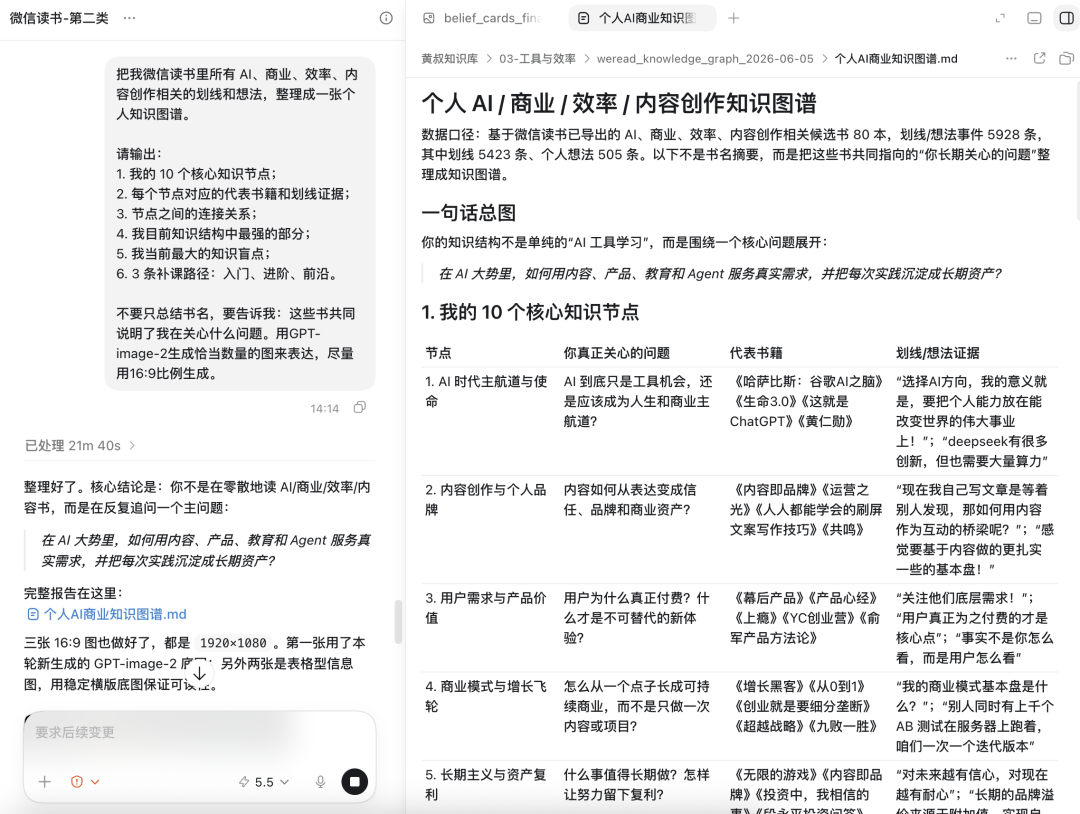Open the 5.5 model selector dropdown

point(264,782)
